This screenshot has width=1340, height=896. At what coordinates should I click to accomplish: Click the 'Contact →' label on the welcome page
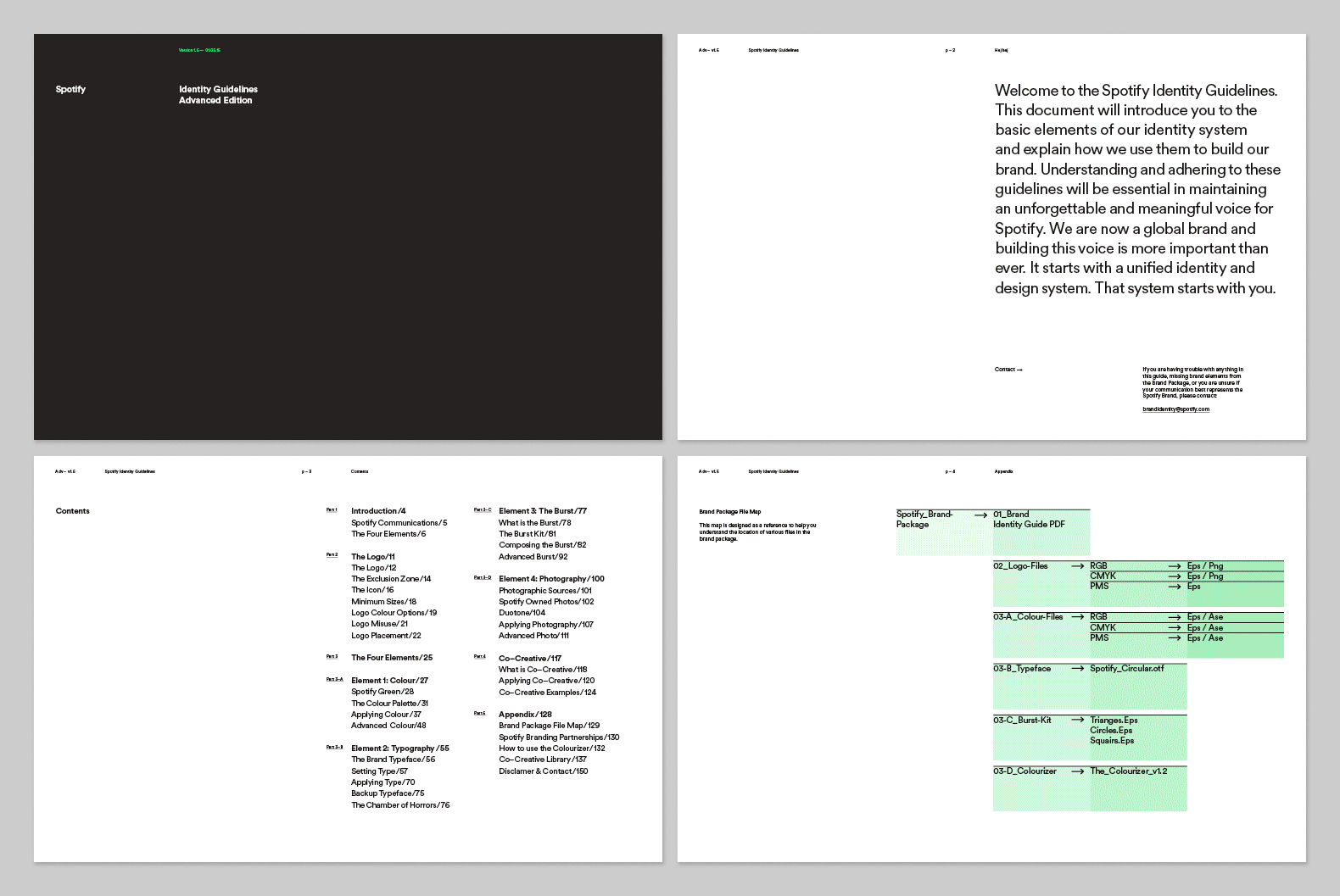point(1008,370)
